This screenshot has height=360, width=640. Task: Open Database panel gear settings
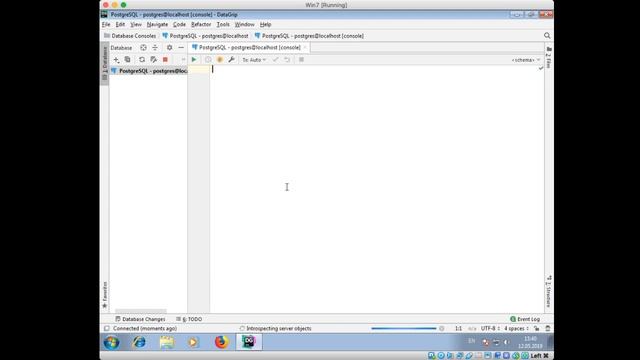pyautogui.click(x=169, y=48)
